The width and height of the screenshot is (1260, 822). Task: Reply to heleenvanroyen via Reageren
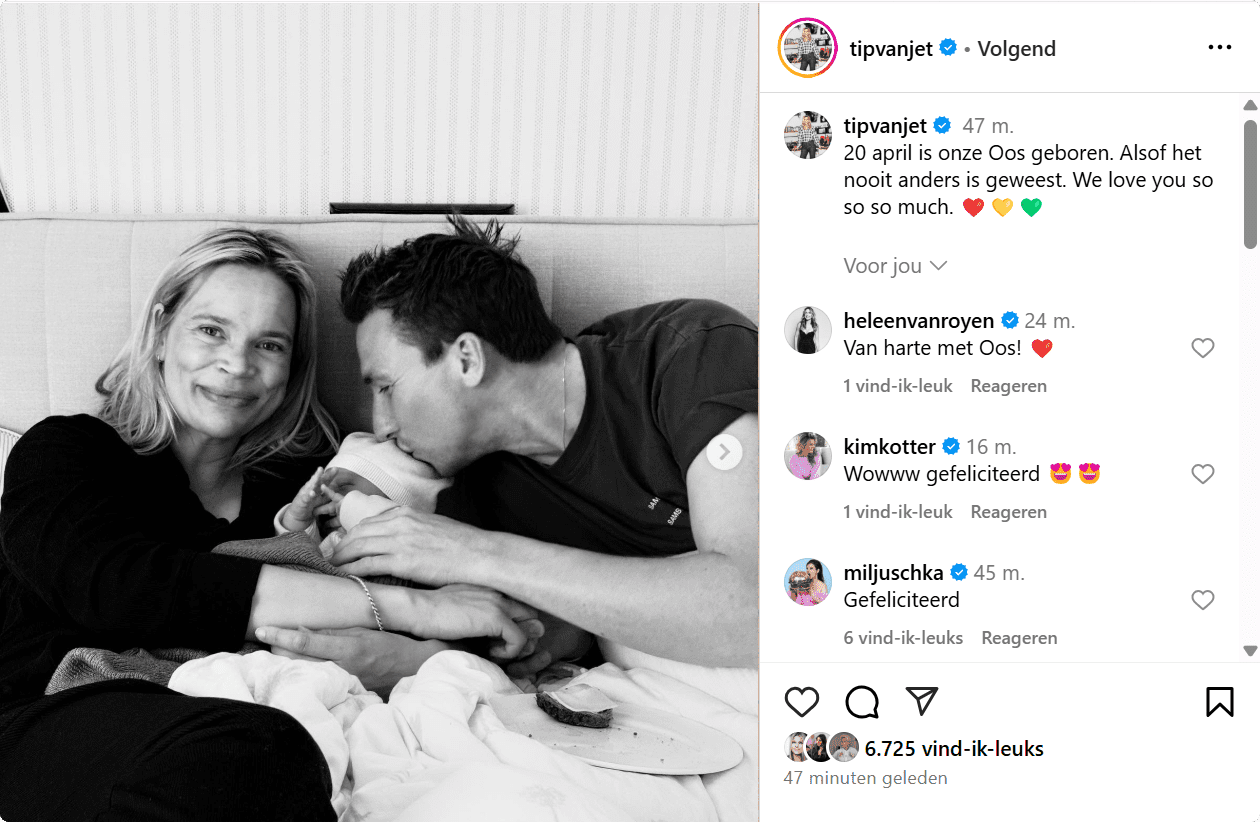click(1008, 386)
